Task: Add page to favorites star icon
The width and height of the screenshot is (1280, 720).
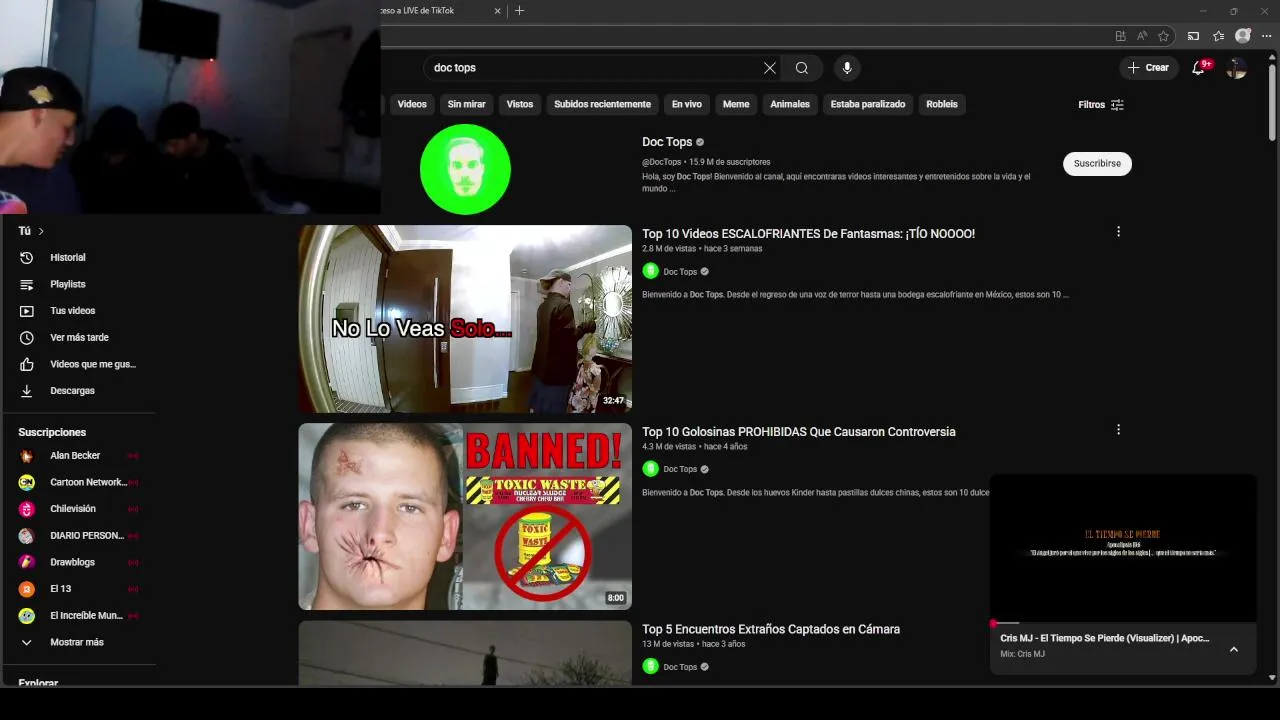Action: click(1164, 36)
